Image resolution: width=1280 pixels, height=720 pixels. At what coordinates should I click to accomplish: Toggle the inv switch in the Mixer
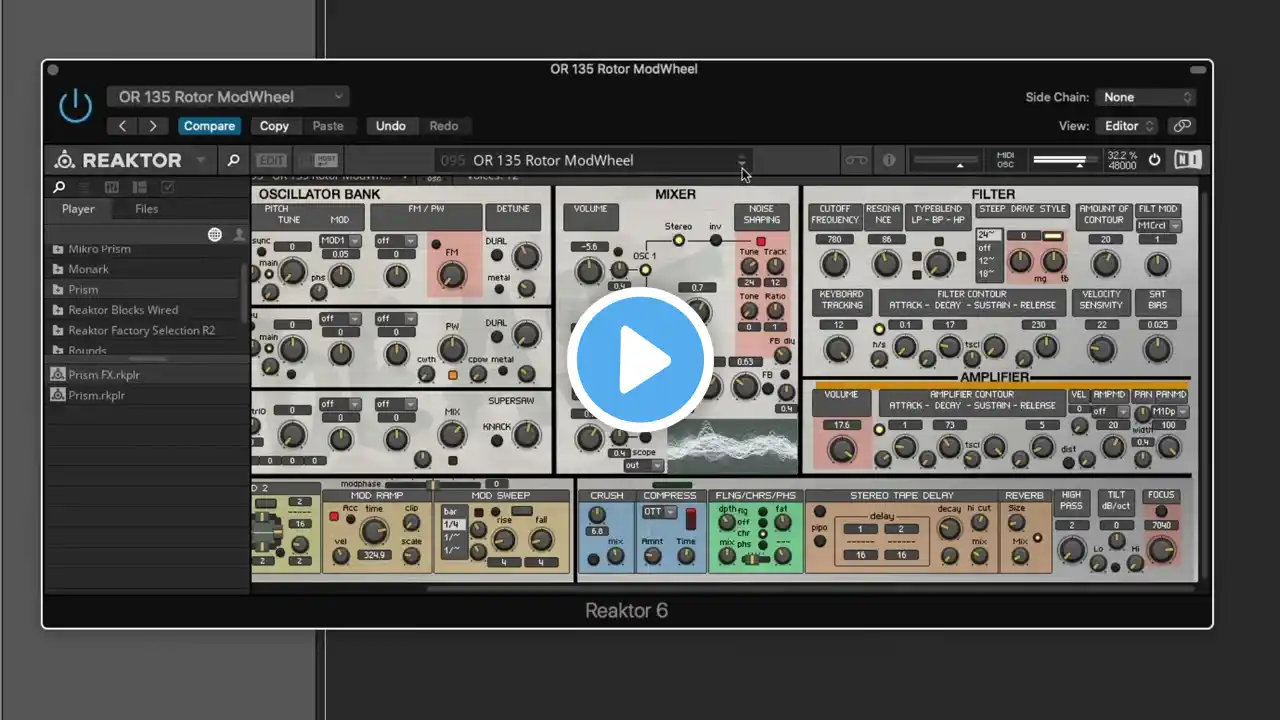(x=715, y=240)
